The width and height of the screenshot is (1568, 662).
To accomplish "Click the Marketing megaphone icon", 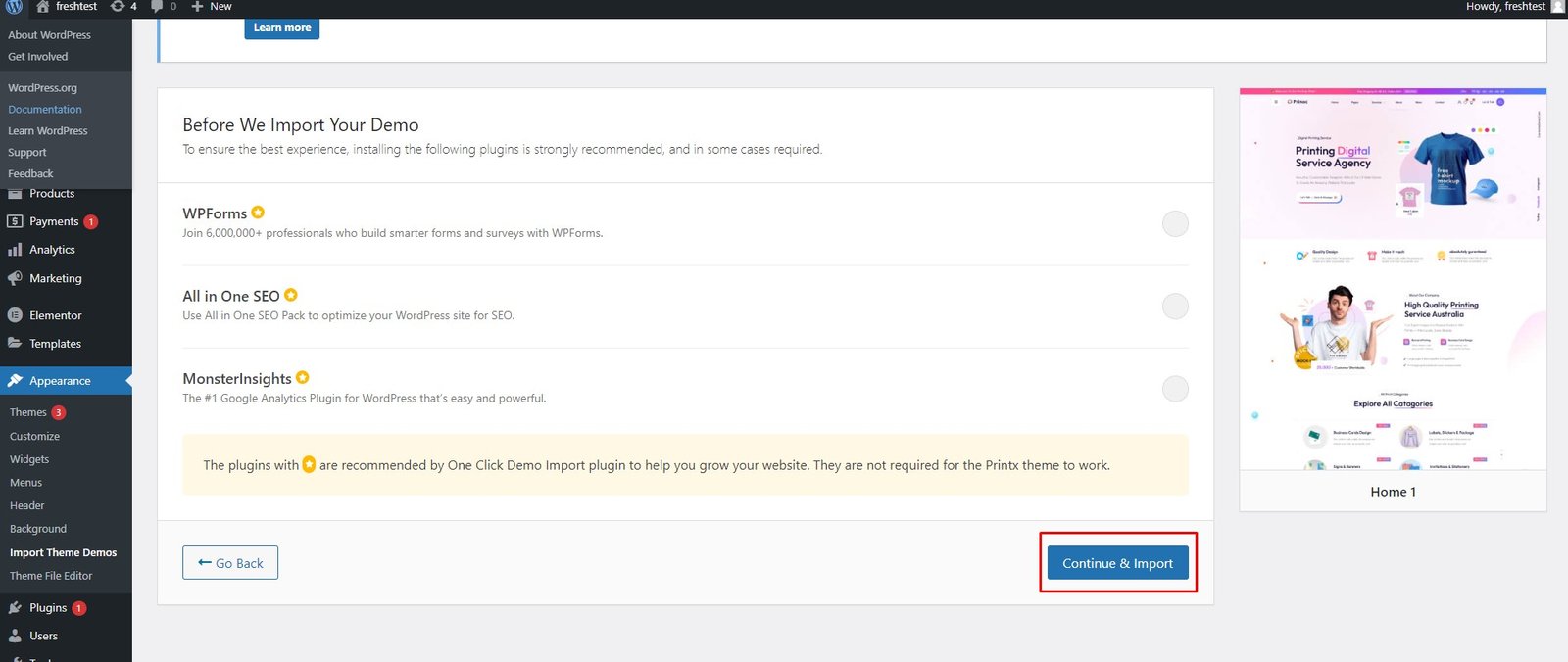I will pyautogui.click(x=15, y=278).
